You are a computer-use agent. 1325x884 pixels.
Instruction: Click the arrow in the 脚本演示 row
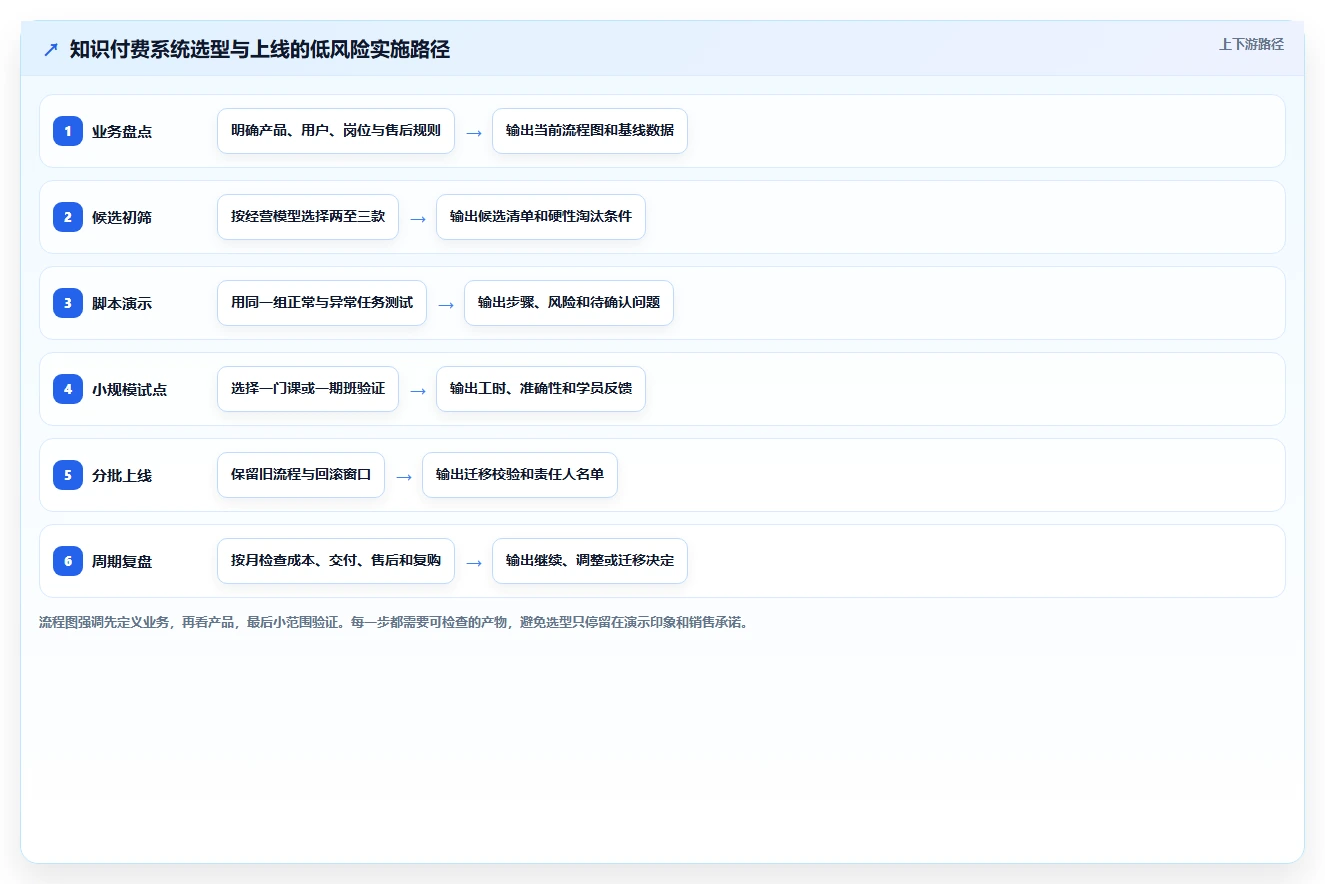[x=446, y=304]
